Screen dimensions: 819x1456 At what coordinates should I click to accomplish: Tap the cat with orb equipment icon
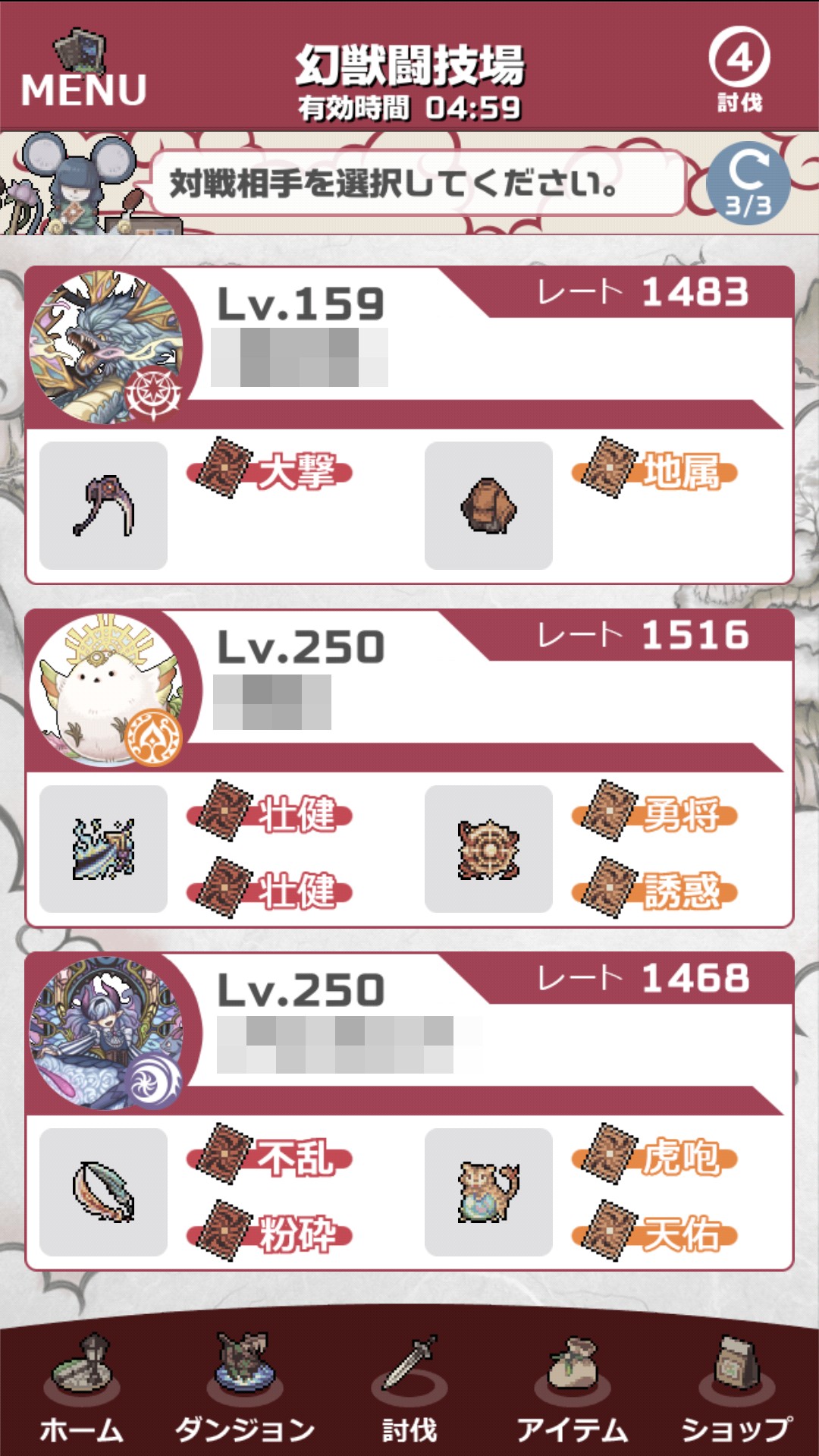(x=488, y=1191)
